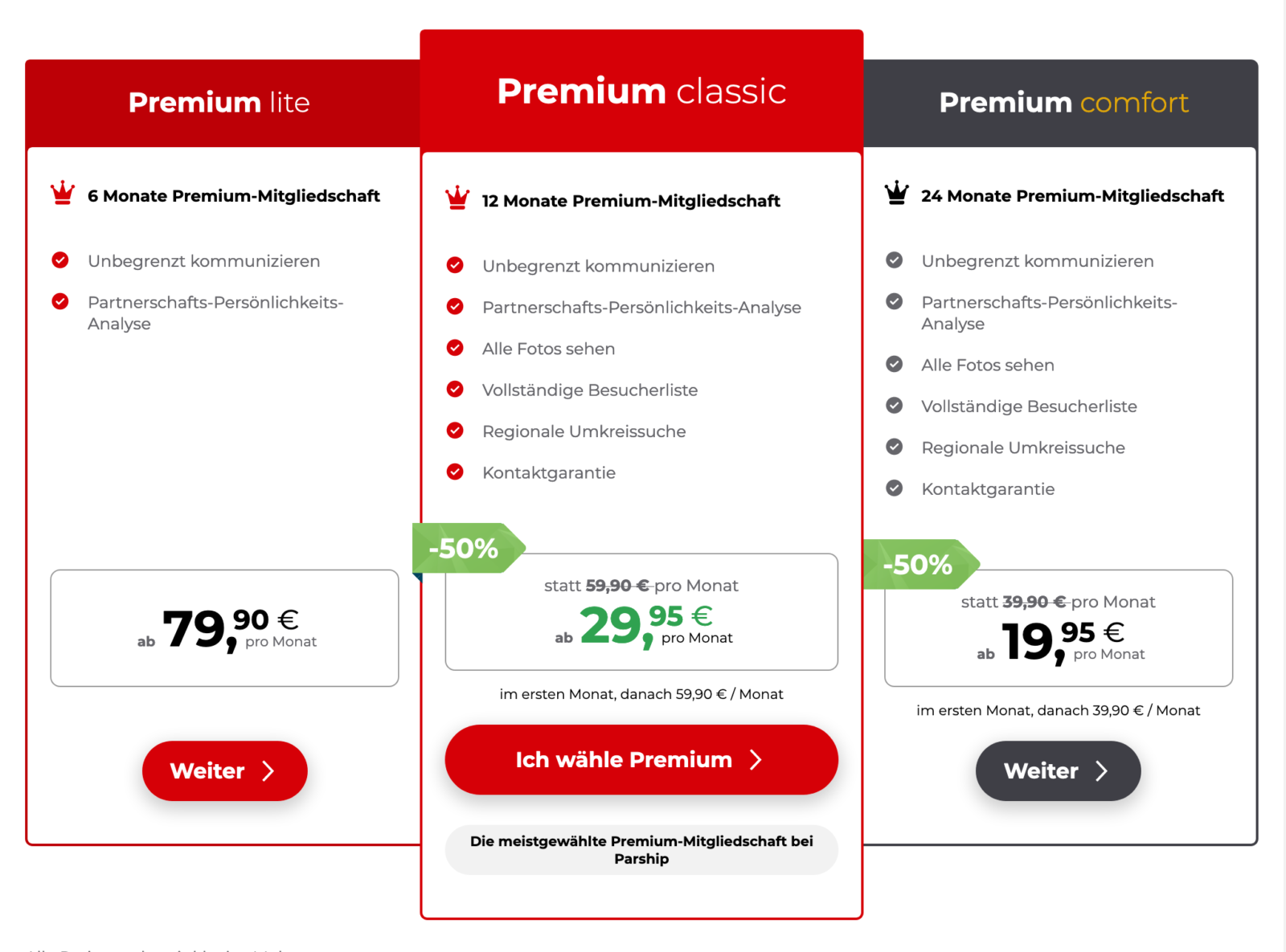Click the gray checkmark beside Alle Fotos sehen
1286x952 pixels.
coord(894,364)
